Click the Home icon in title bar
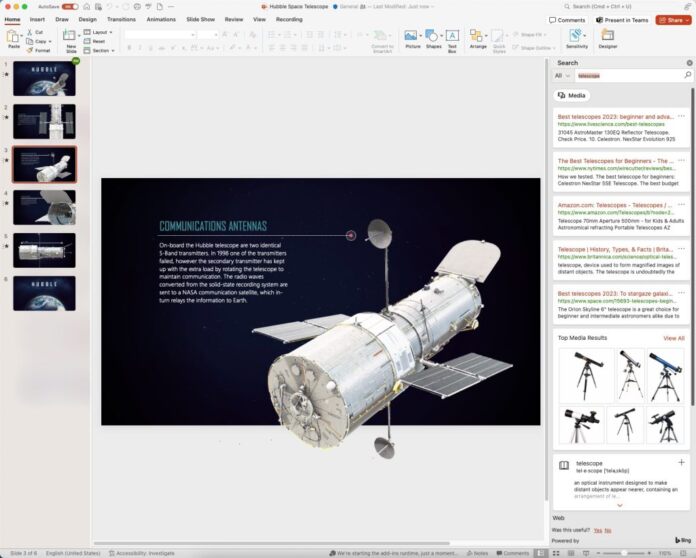 point(87,7)
